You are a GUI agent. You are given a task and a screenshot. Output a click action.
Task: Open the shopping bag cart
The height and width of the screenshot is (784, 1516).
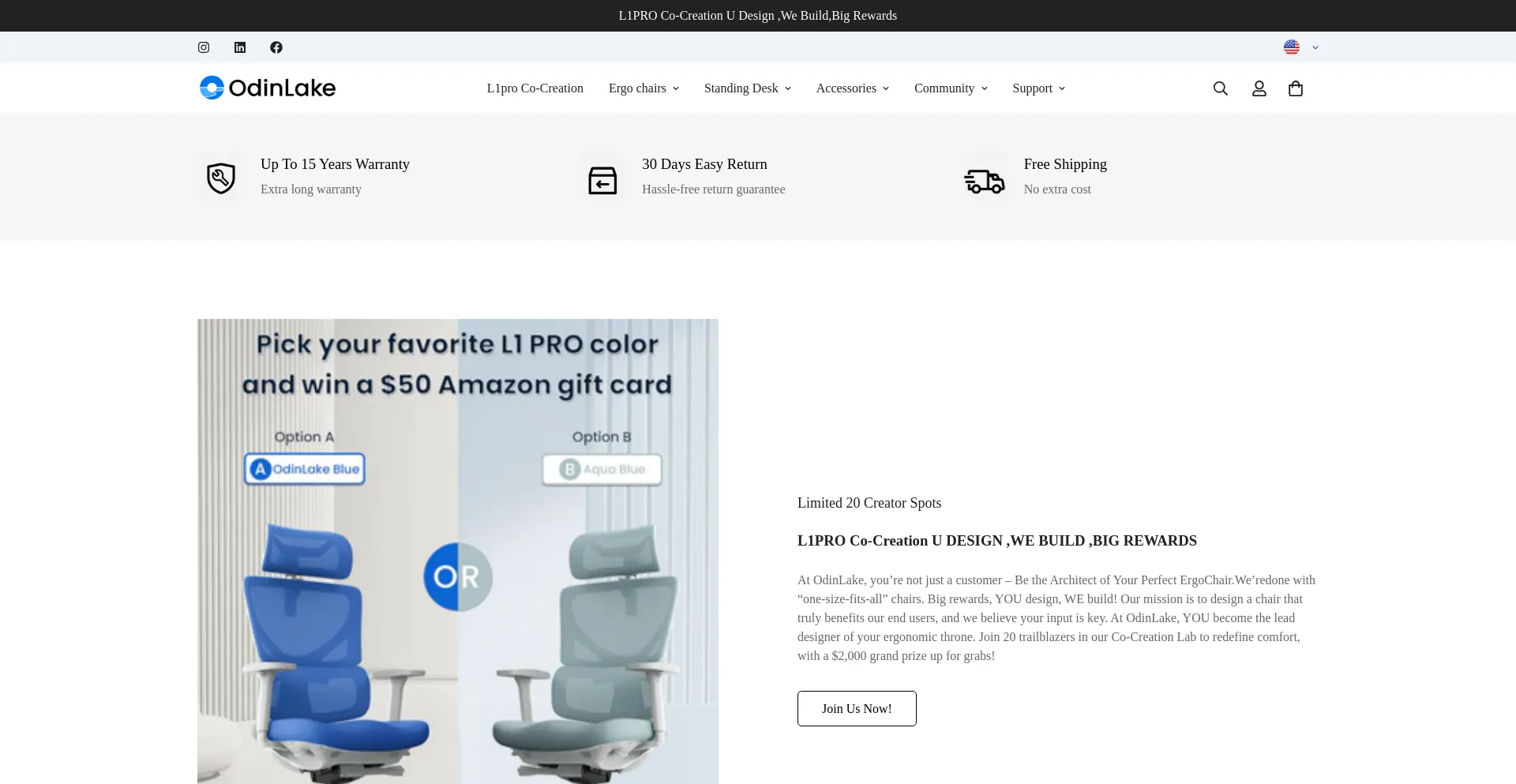[x=1296, y=88]
